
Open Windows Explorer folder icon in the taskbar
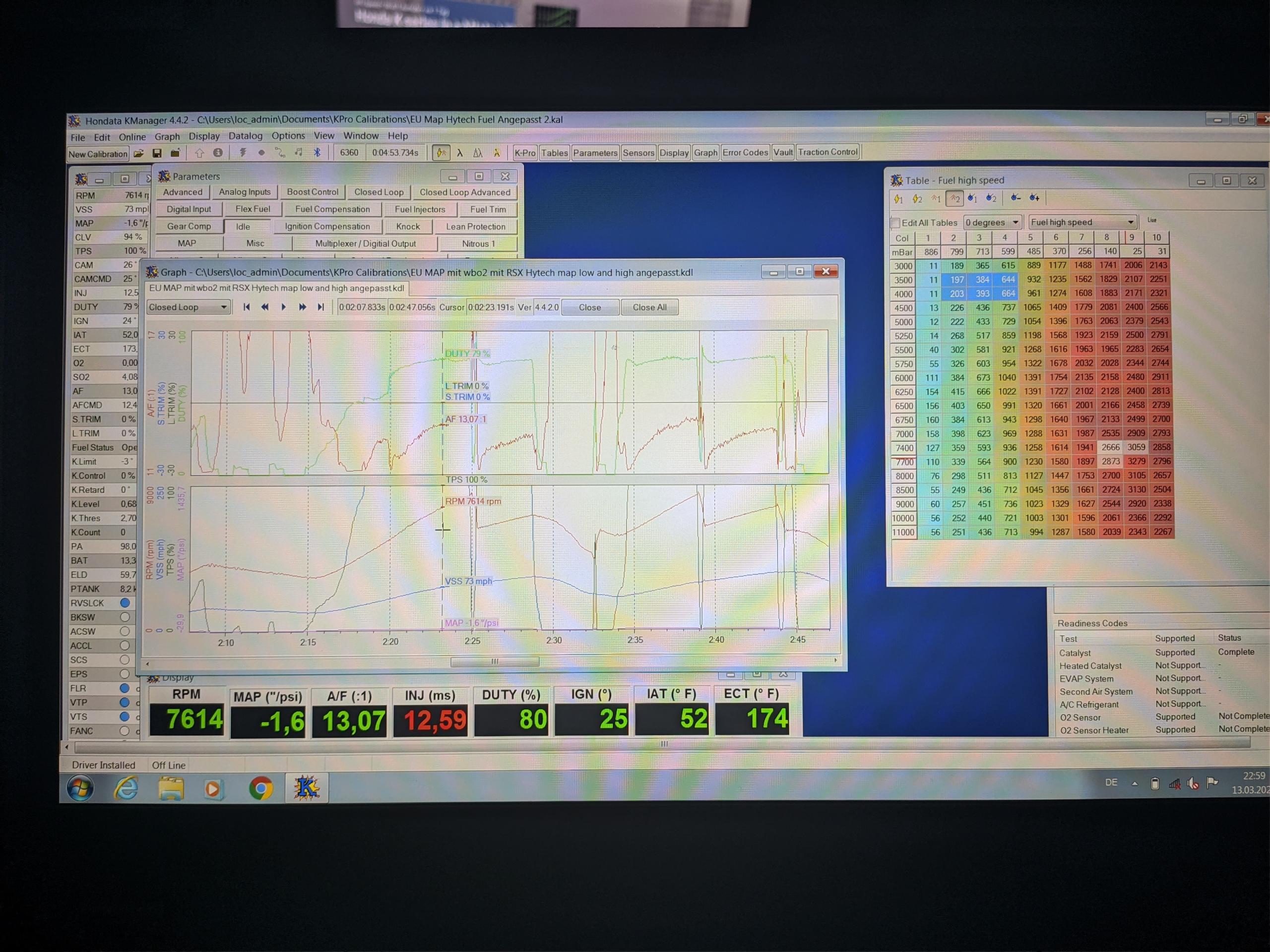pos(171,788)
